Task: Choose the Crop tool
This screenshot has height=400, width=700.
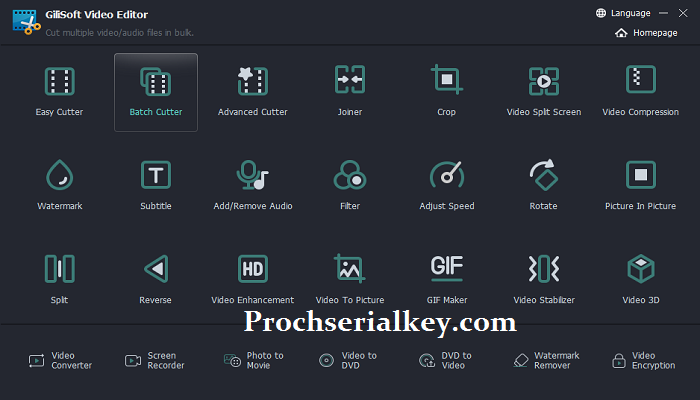Action: [446, 92]
